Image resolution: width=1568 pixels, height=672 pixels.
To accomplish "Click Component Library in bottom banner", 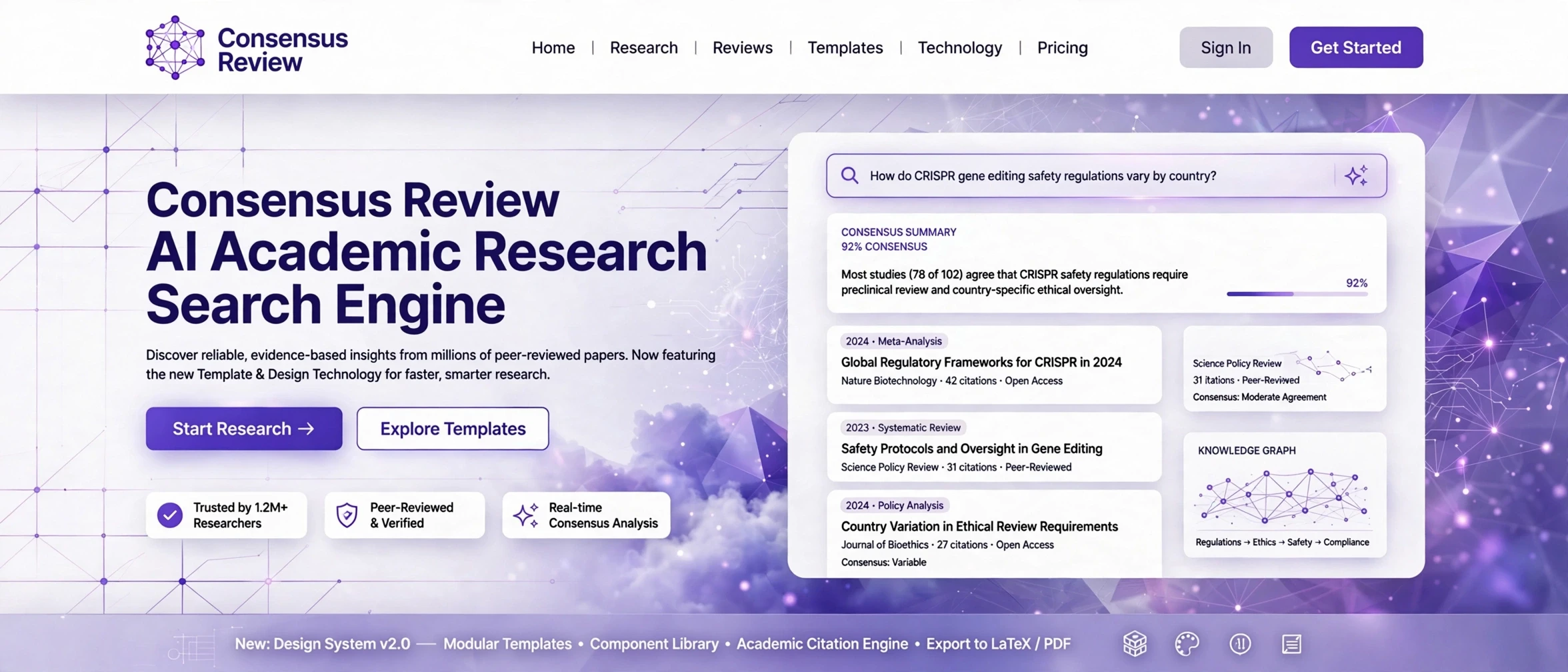I will [654, 644].
